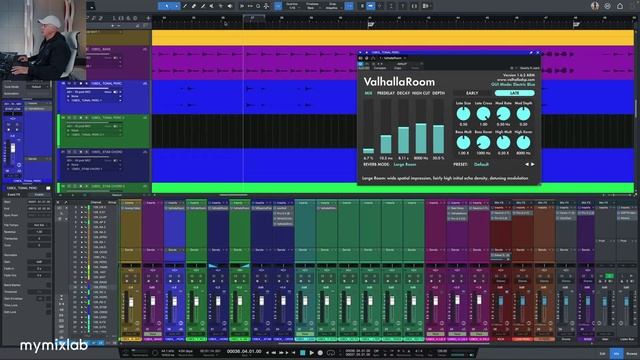Image resolution: width=640 pixels, height=360 pixels.
Task: Select the yellow track clip at top
Action: [x=393, y=38]
